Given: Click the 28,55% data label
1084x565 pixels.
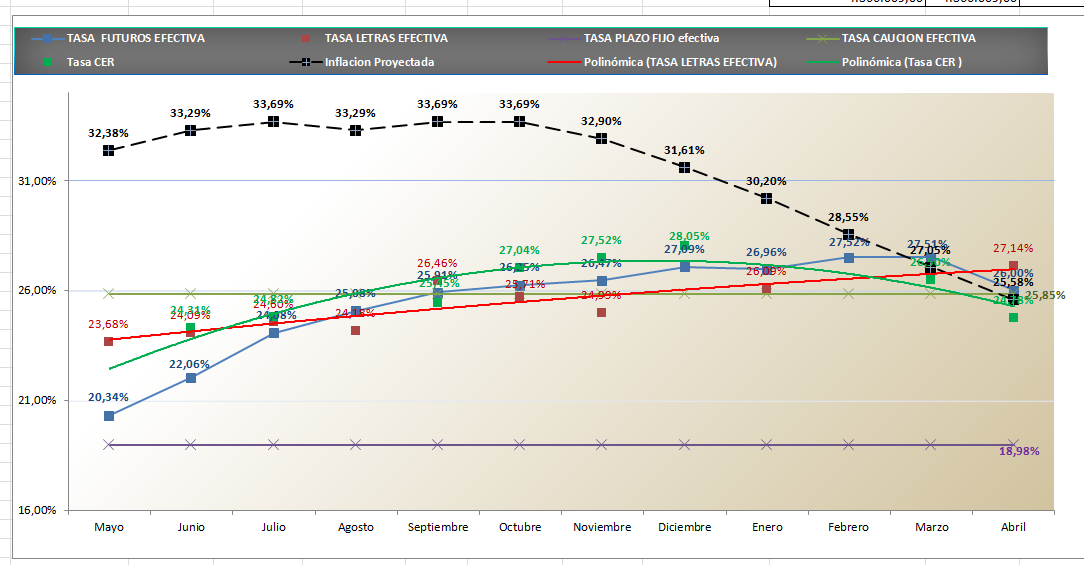Looking at the screenshot, I should [848, 217].
